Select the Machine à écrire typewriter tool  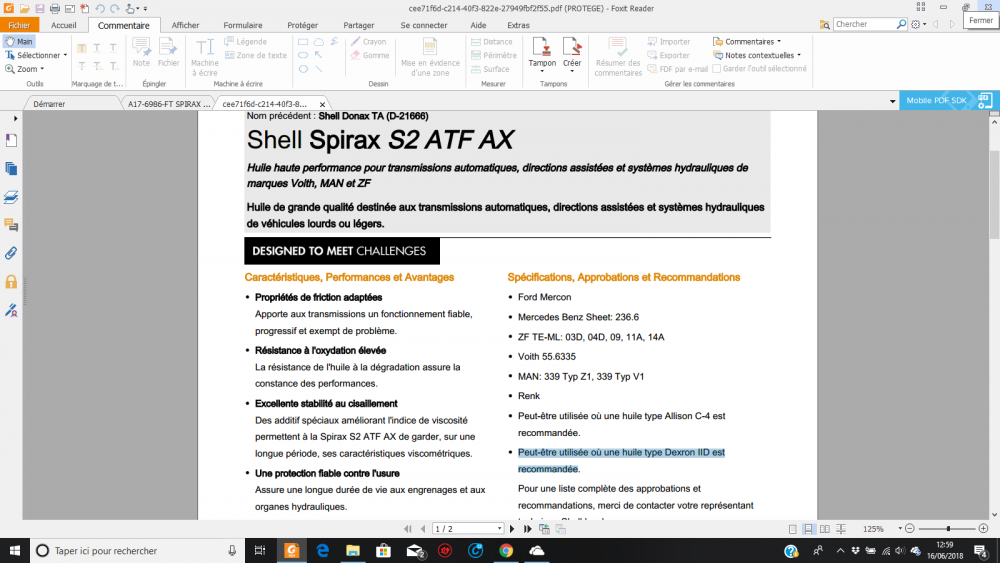coord(205,57)
